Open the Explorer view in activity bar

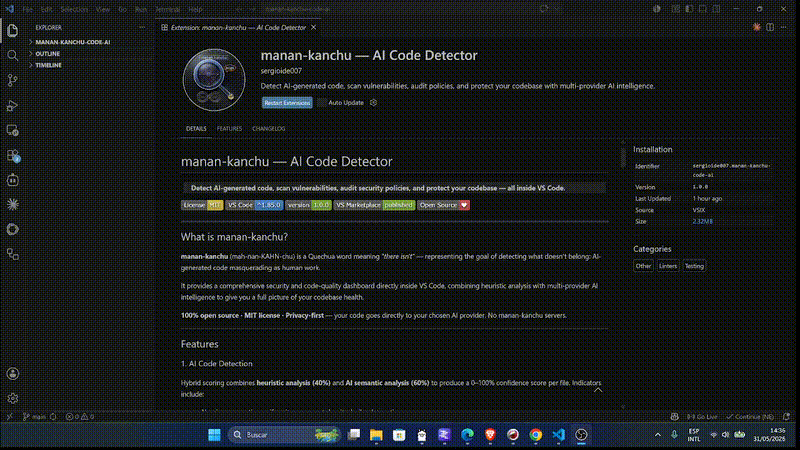13,31
